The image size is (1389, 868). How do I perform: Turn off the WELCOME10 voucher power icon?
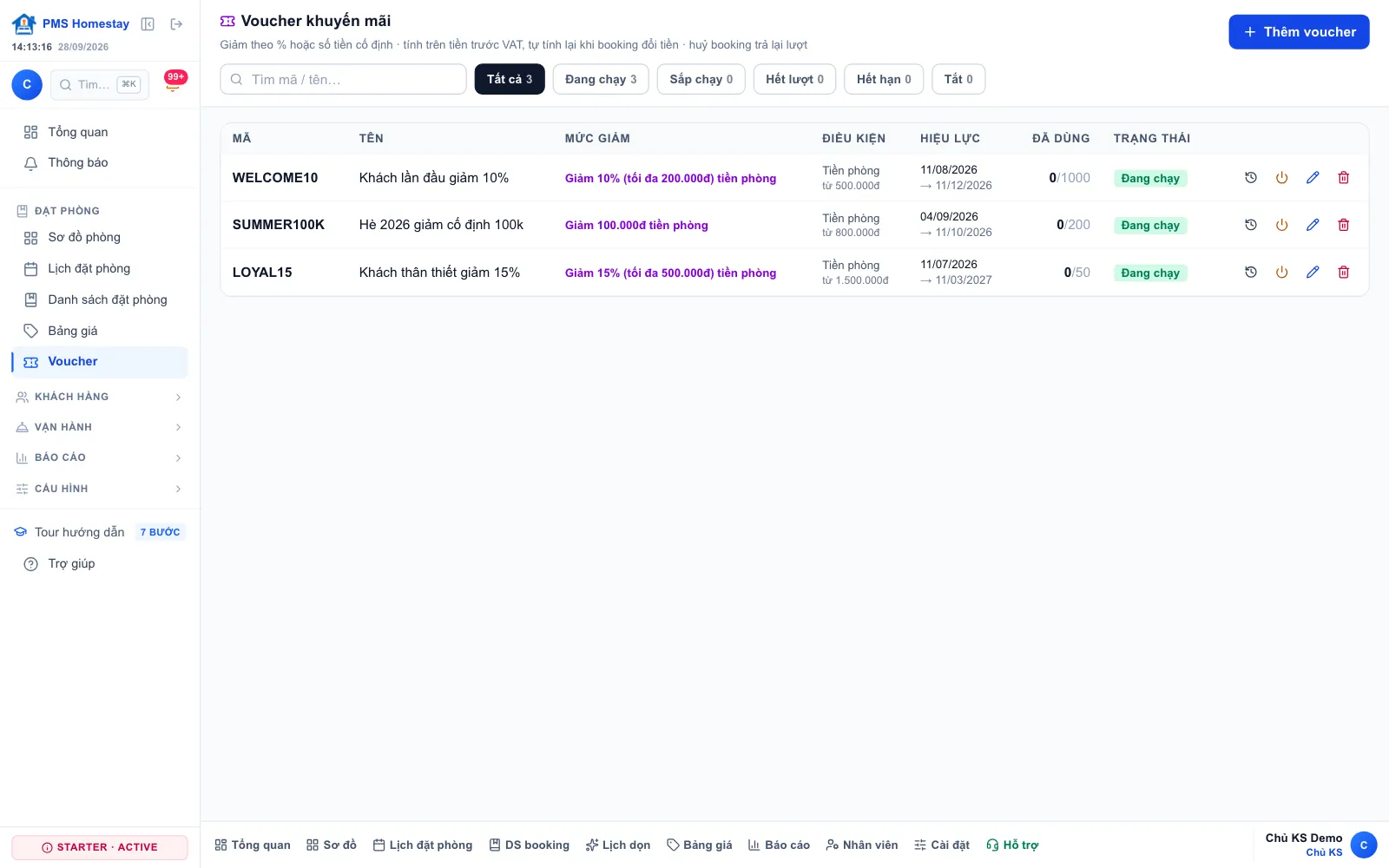pyautogui.click(x=1281, y=178)
